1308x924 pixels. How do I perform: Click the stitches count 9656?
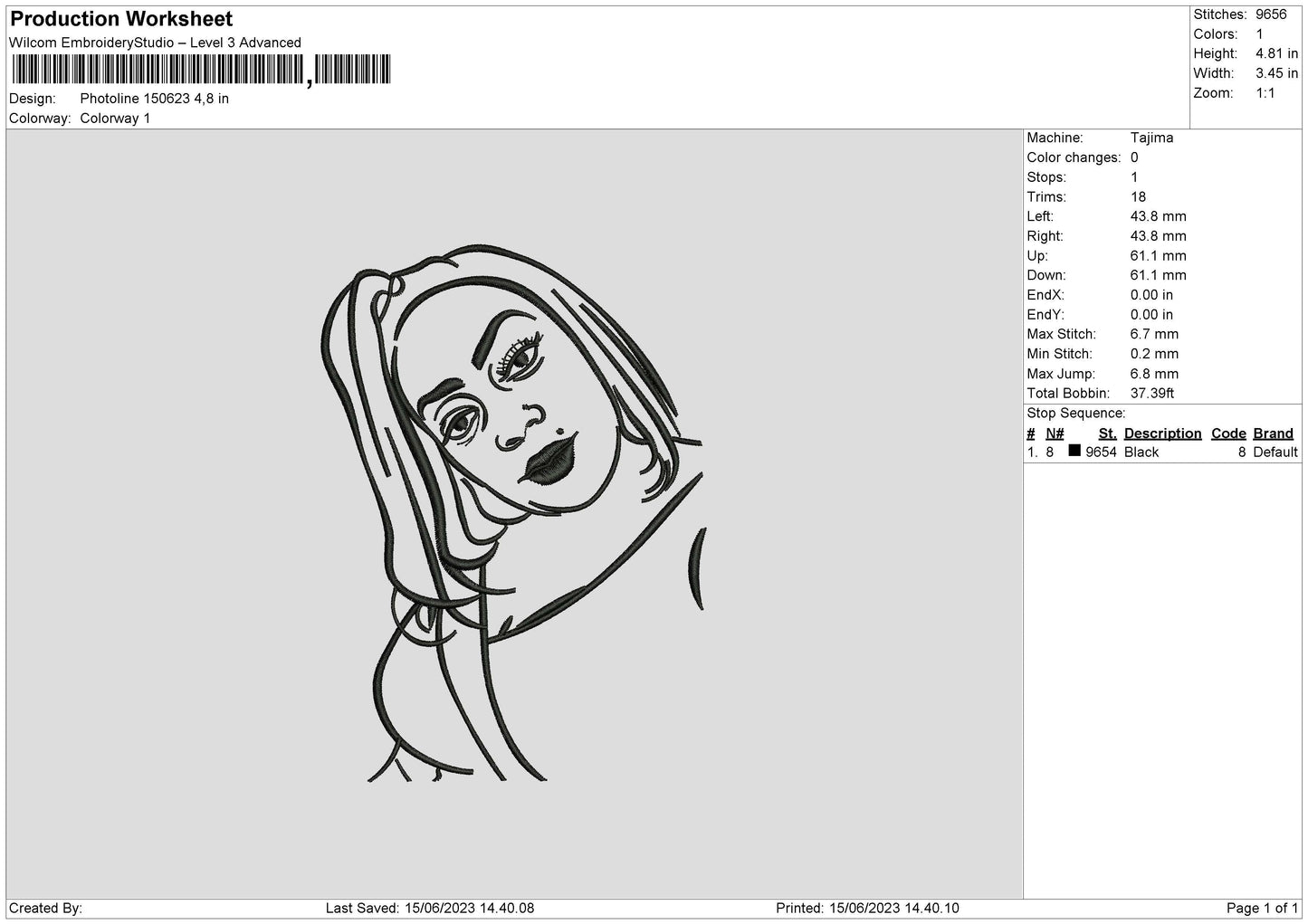(1271, 14)
